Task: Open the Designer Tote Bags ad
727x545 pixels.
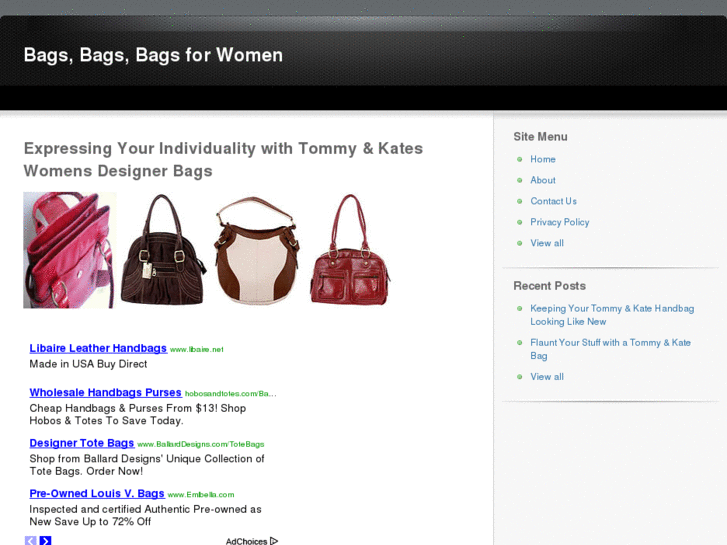Action: pos(82,443)
